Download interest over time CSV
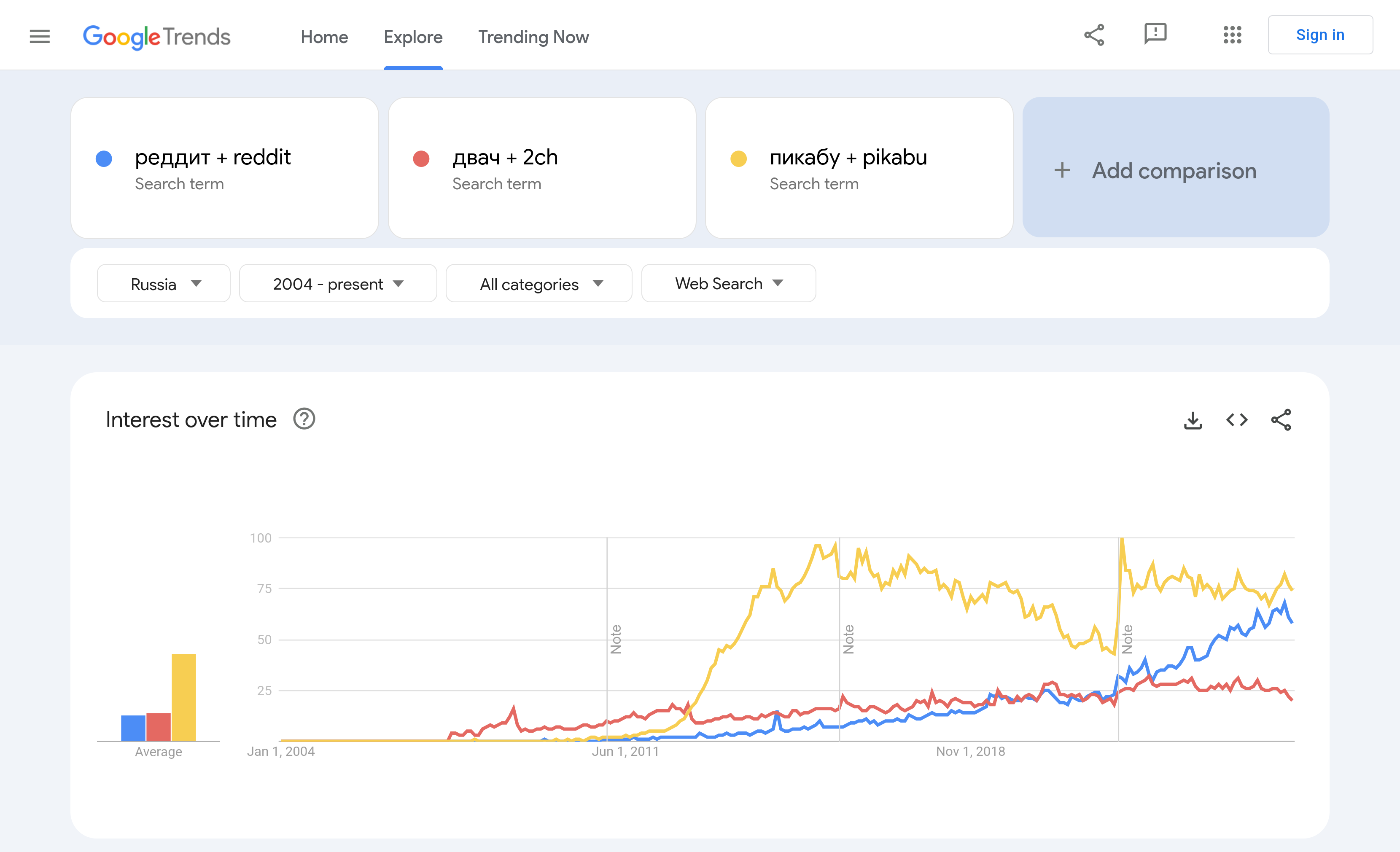Image resolution: width=1400 pixels, height=852 pixels. (1193, 420)
